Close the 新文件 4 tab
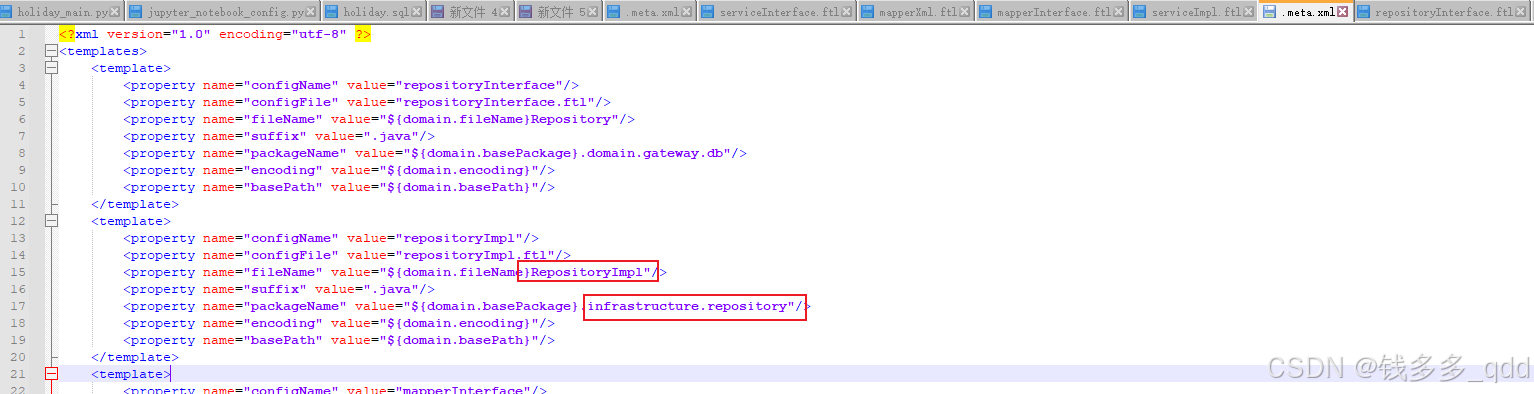The image size is (1534, 394). click(506, 12)
